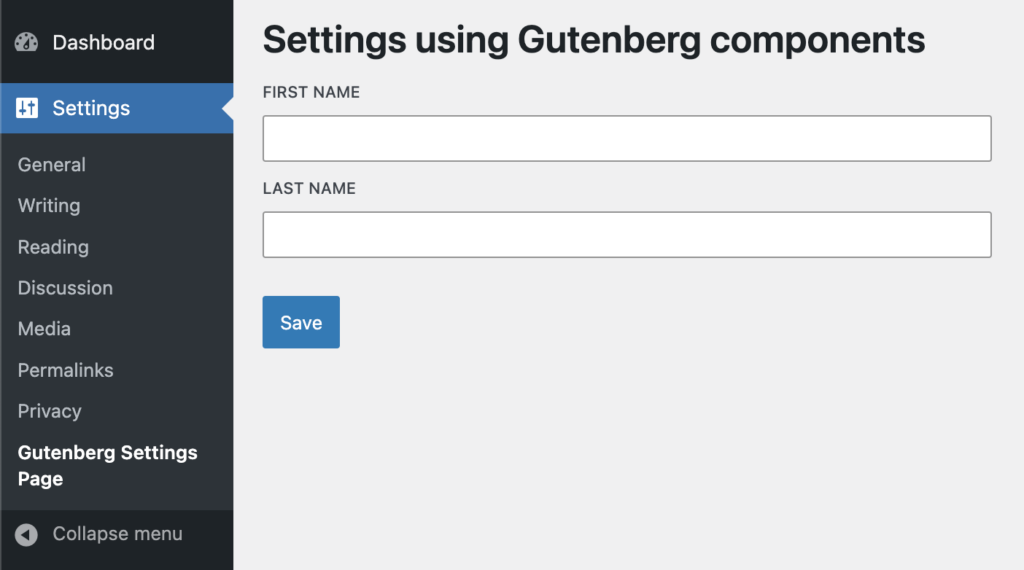Open Reading settings page
The width and height of the screenshot is (1024, 570).
[x=53, y=247]
